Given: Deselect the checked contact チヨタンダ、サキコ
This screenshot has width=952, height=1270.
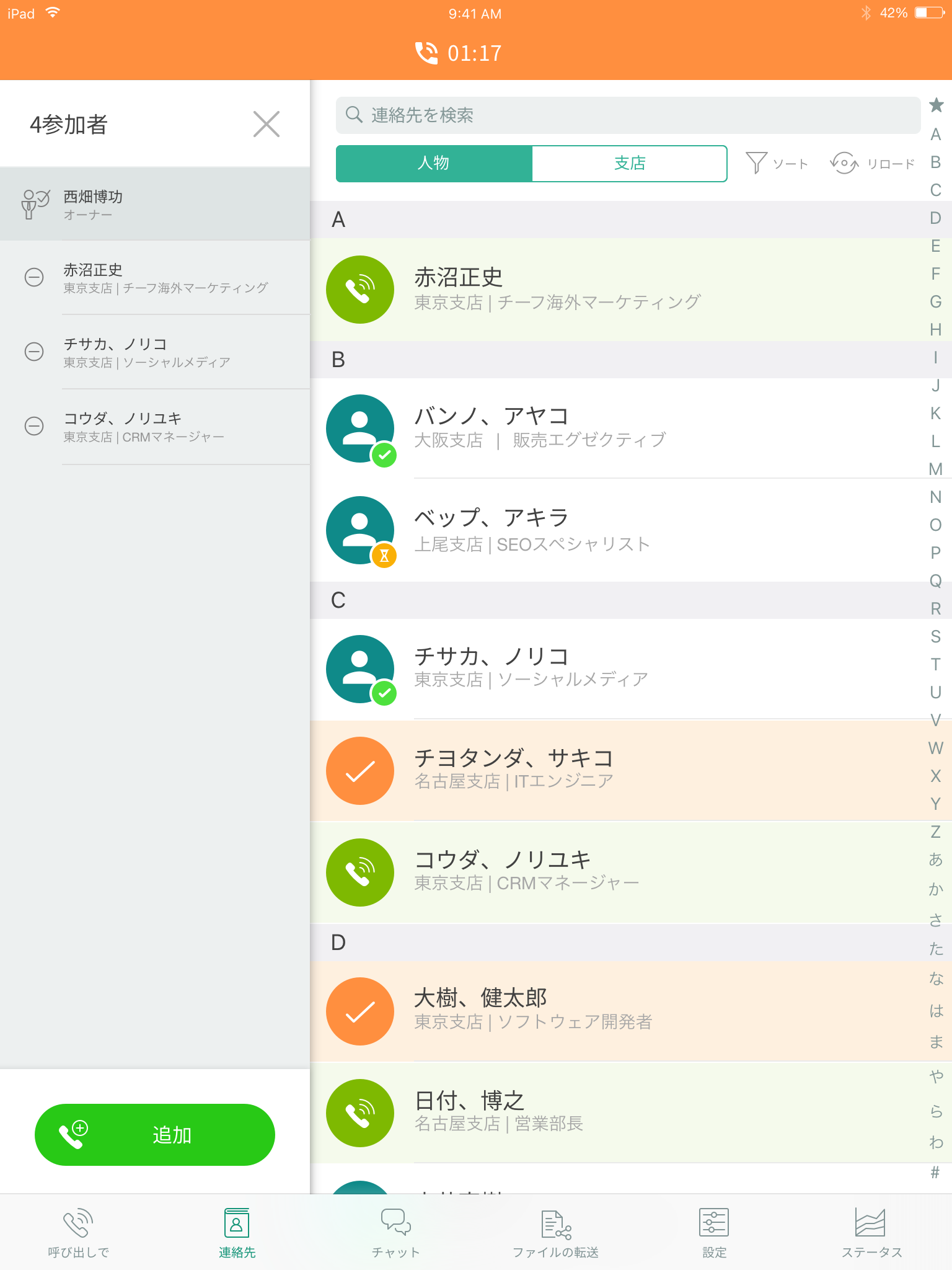Looking at the screenshot, I should tap(360, 771).
